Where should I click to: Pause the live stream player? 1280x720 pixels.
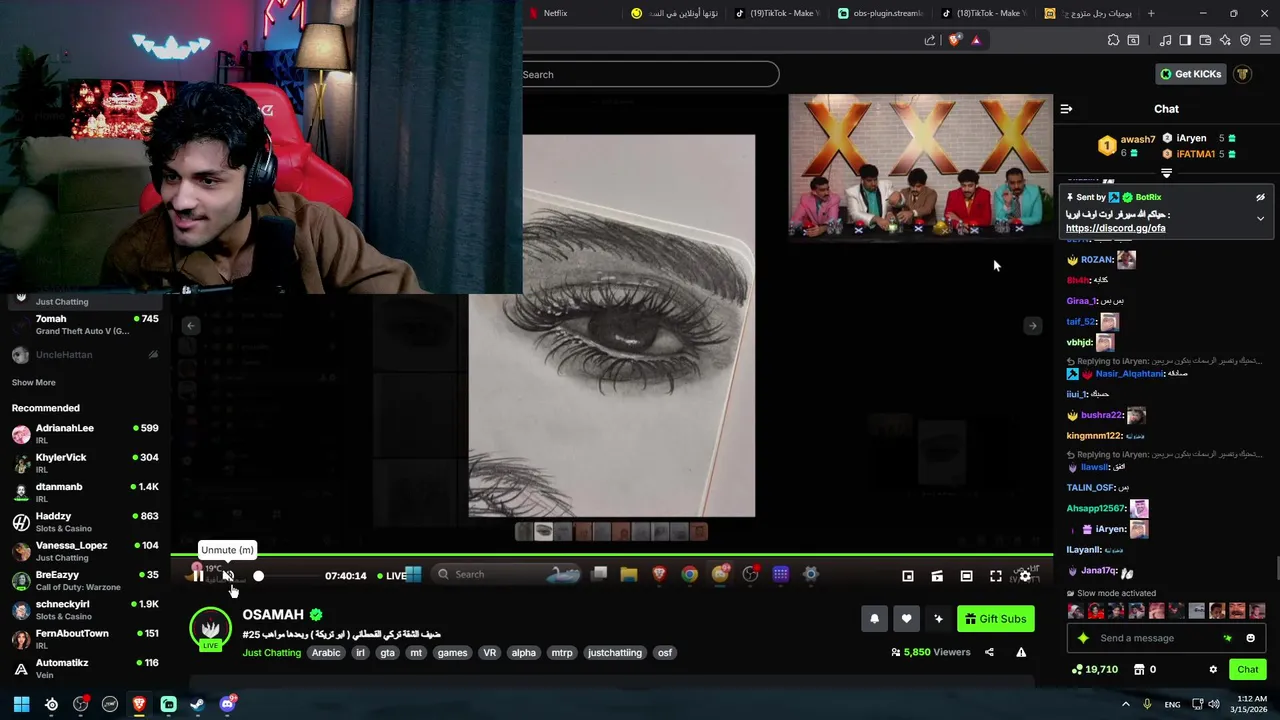pyautogui.click(x=198, y=575)
